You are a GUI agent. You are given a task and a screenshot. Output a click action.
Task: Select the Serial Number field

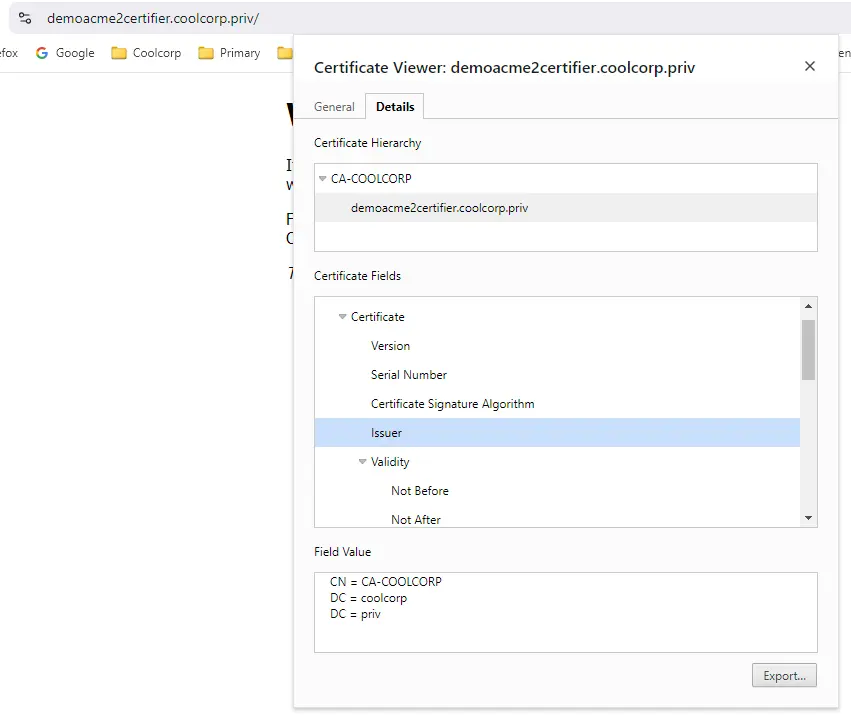[409, 375]
